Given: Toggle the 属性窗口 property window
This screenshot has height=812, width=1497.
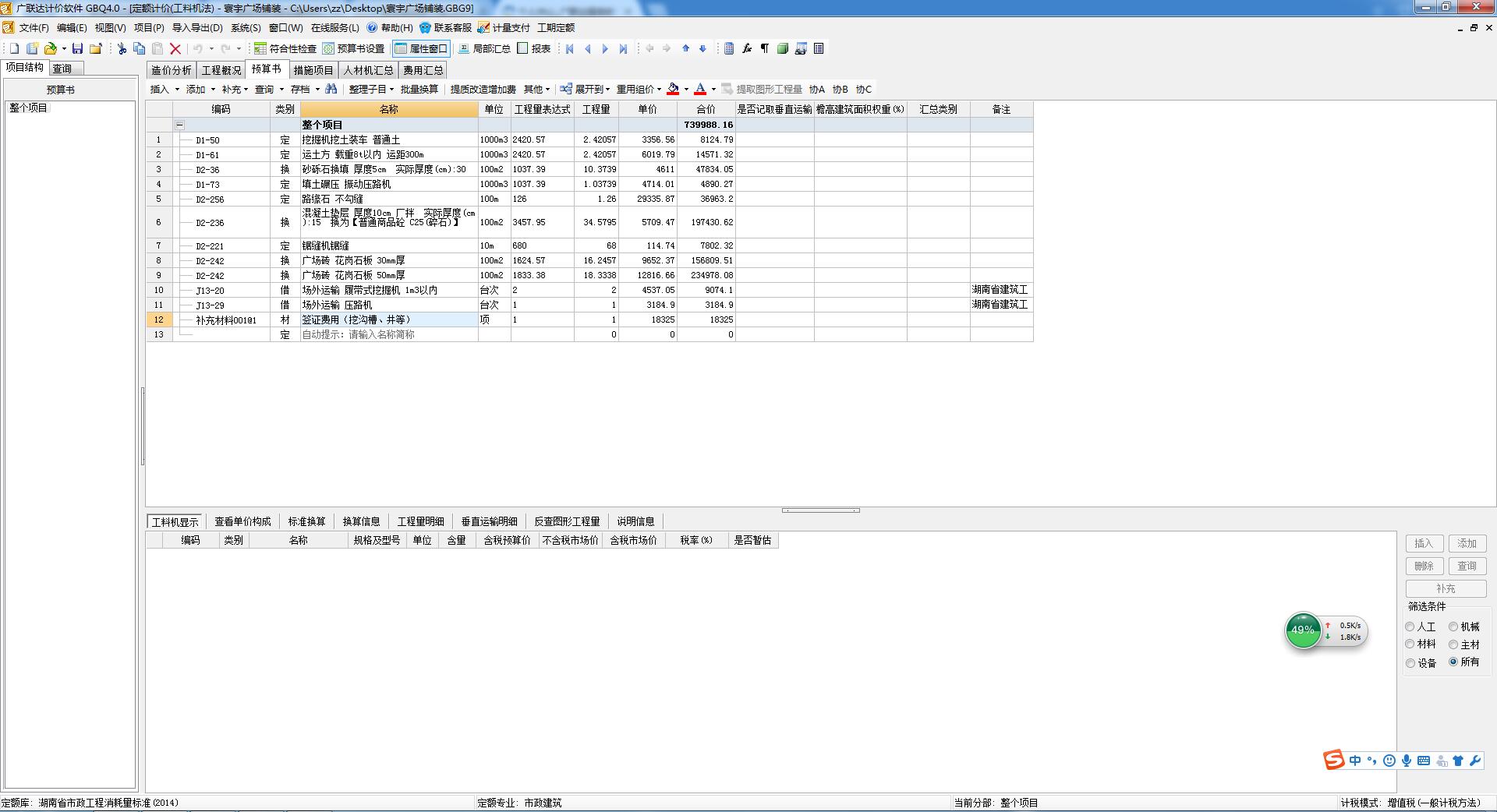Looking at the screenshot, I should click(421, 48).
